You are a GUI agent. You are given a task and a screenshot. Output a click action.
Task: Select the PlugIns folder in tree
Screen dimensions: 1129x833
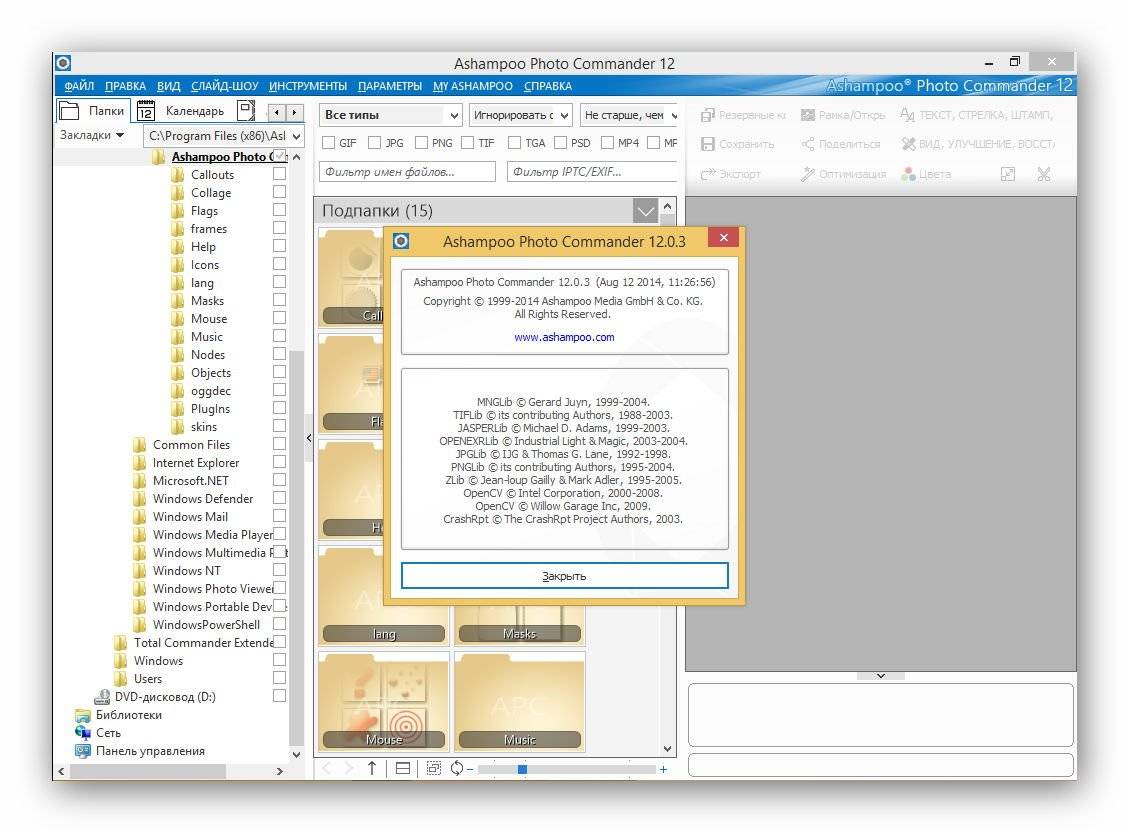tap(210, 408)
